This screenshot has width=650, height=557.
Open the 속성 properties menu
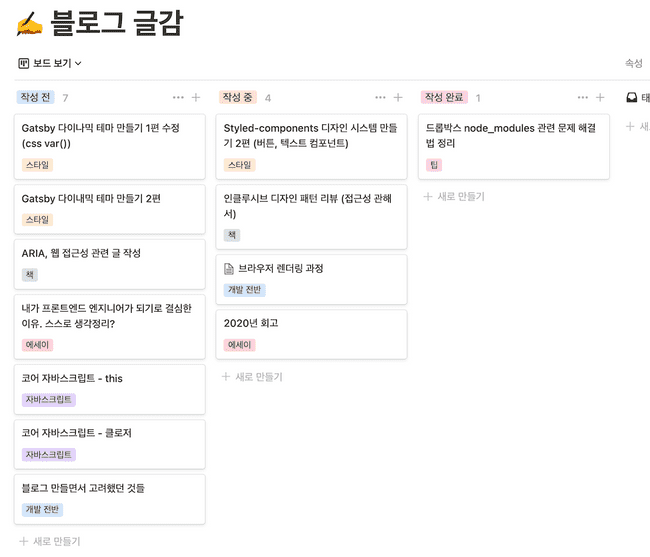(x=634, y=63)
